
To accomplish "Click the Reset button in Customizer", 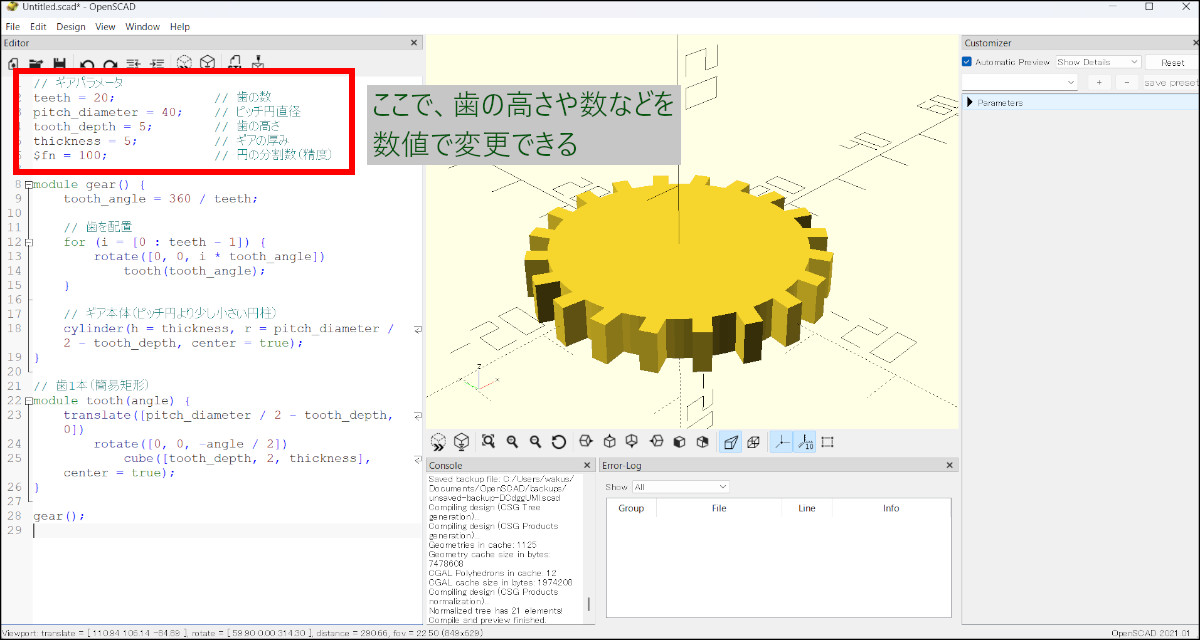I will [1172, 62].
